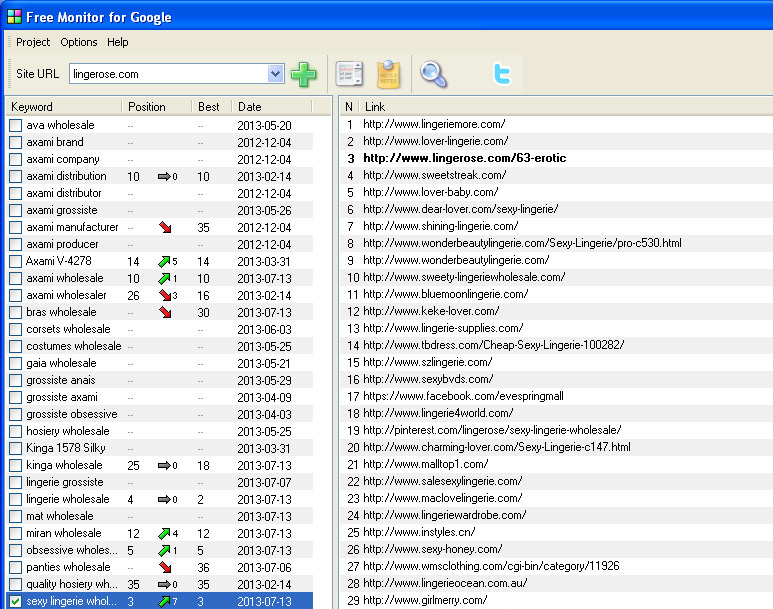Sort by Position column header

157,107
